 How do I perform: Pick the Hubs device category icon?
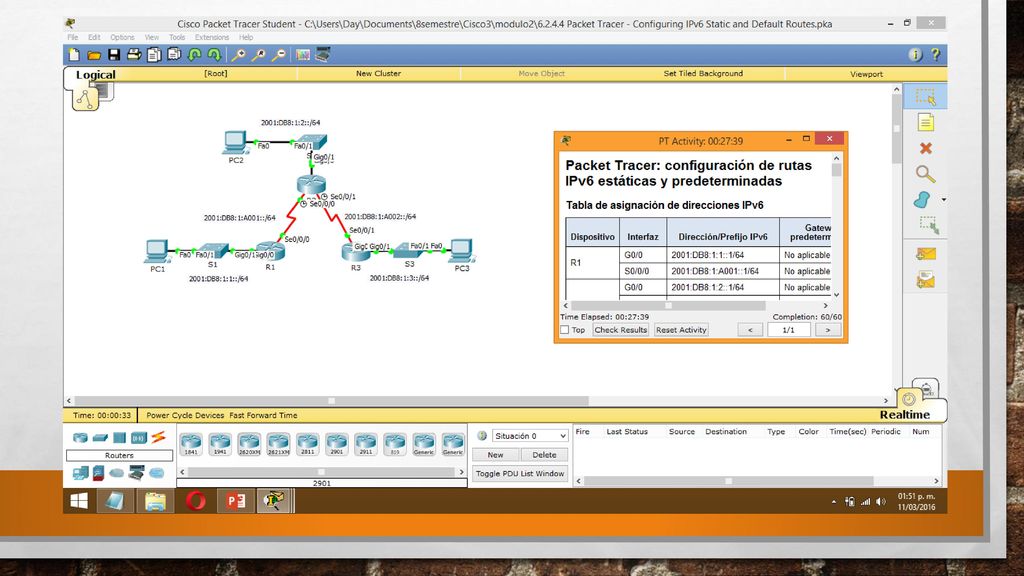tap(120, 438)
